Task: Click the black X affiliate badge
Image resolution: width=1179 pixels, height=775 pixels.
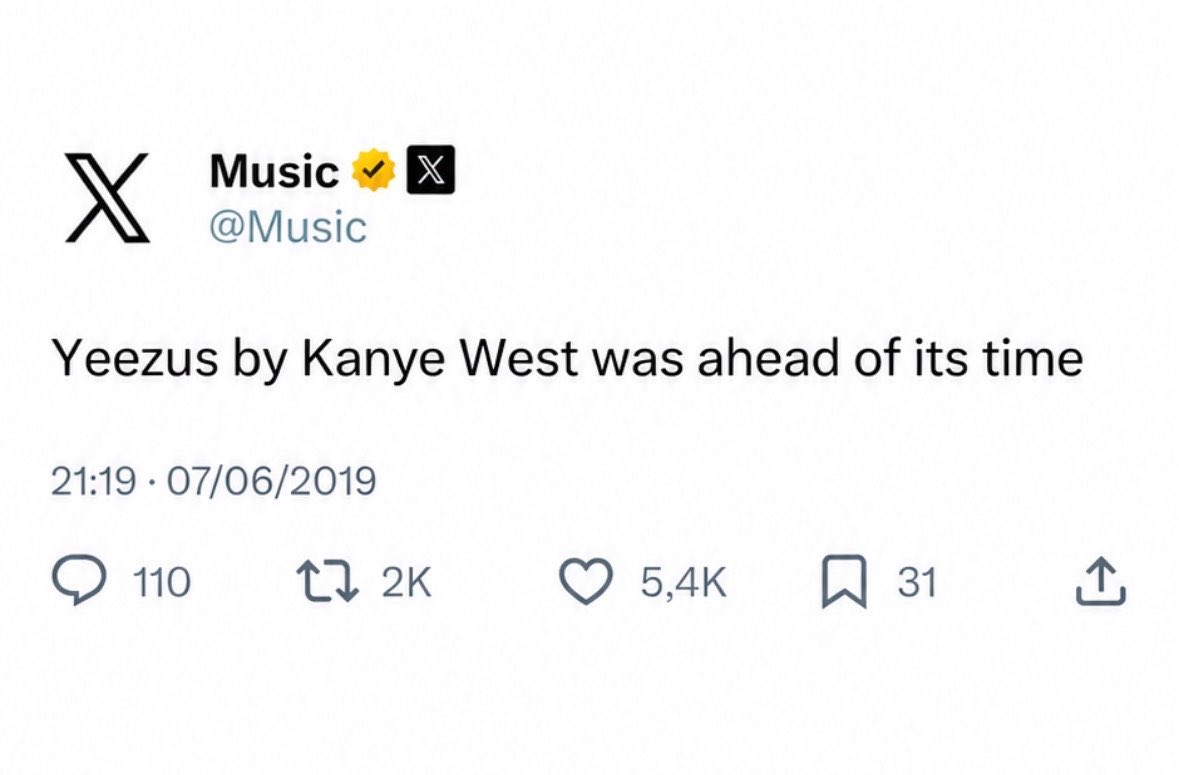Action: point(430,169)
